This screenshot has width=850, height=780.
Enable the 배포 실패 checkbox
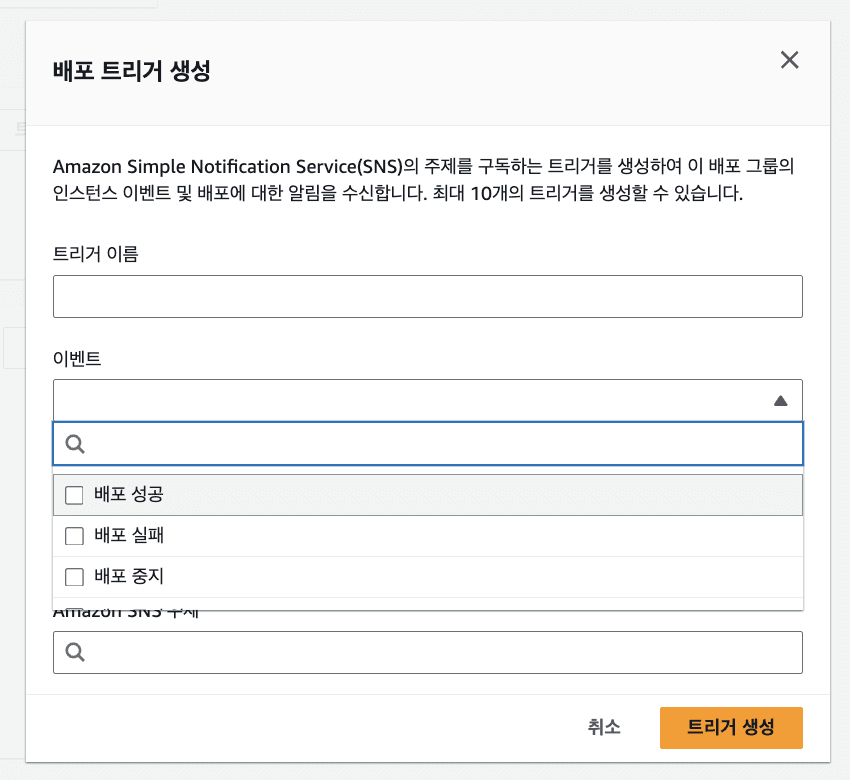74,536
